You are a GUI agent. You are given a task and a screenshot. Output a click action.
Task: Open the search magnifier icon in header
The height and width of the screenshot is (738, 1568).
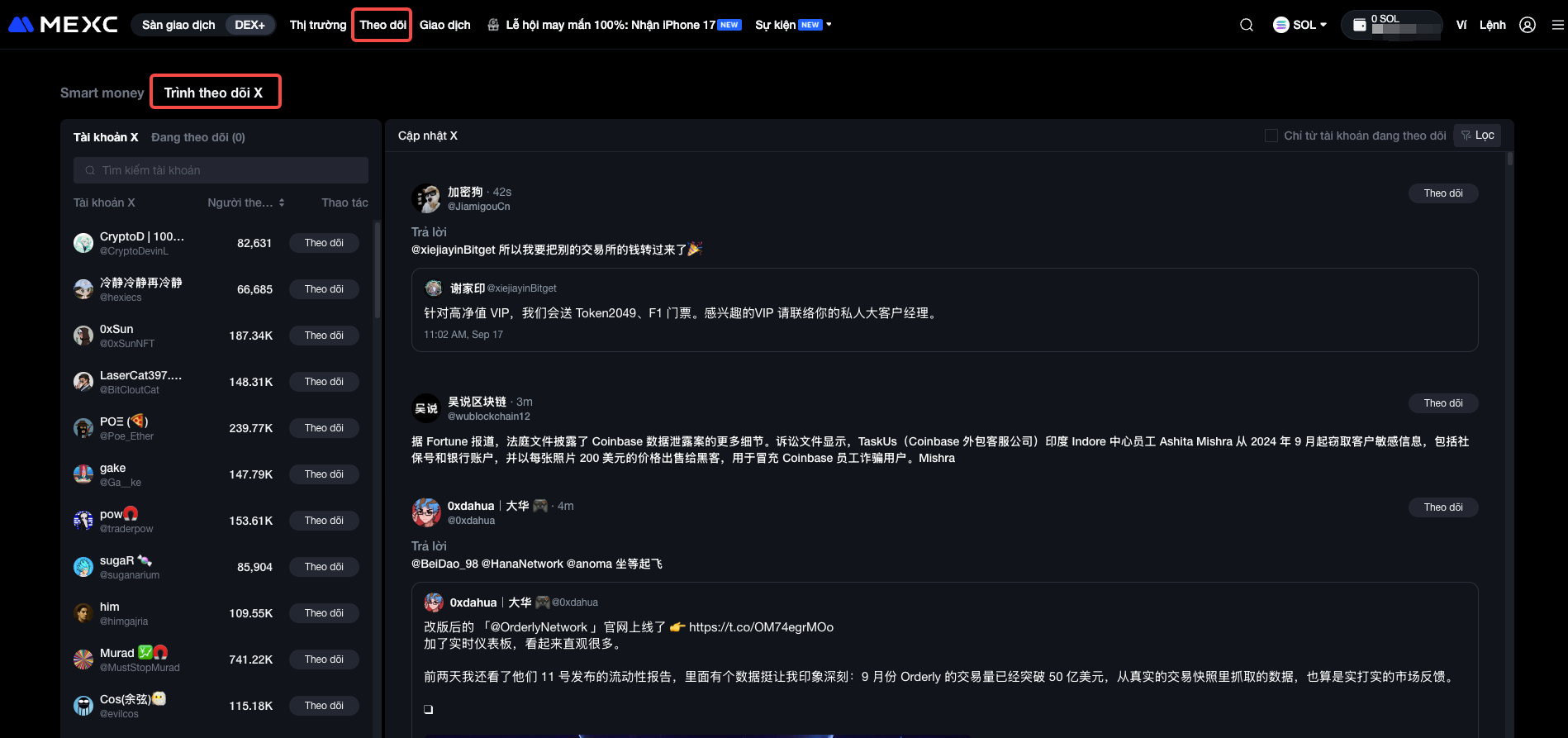(x=1247, y=25)
